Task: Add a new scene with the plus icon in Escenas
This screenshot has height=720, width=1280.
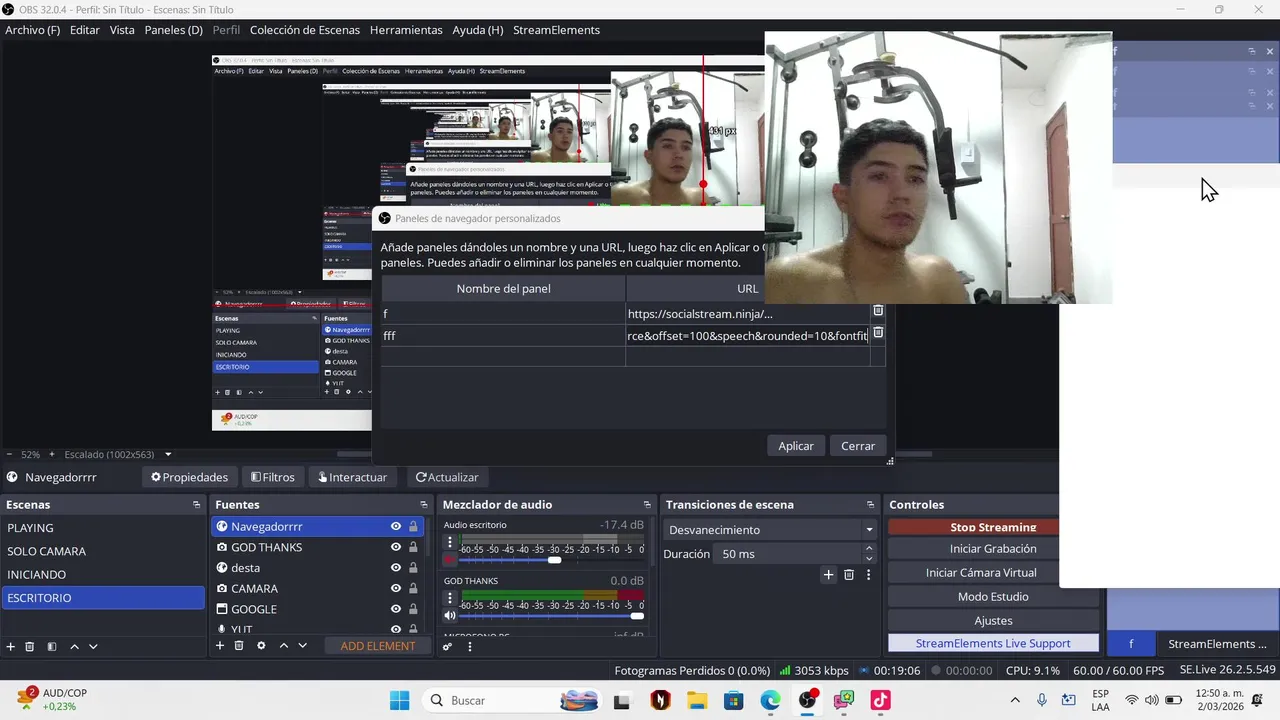Action: point(10,646)
